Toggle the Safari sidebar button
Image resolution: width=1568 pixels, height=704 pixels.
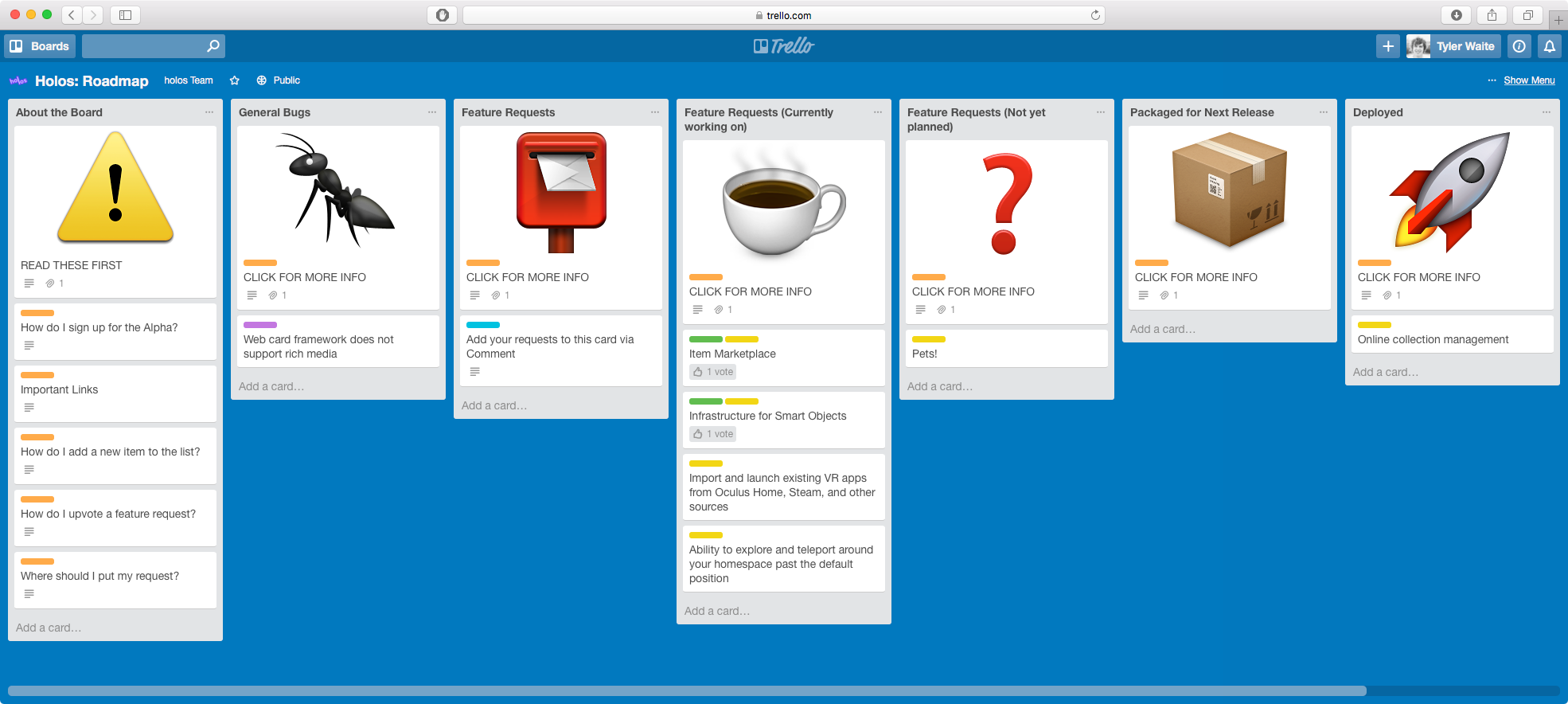125,14
